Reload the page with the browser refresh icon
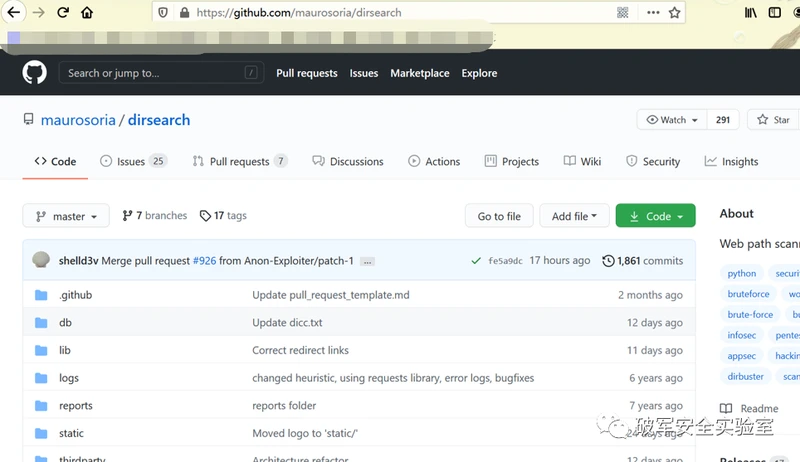800x462 pixels. coord(63,12)
